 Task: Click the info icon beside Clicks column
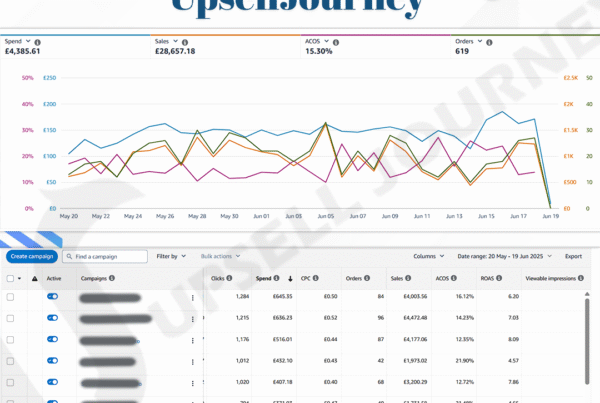pos(229,278)
